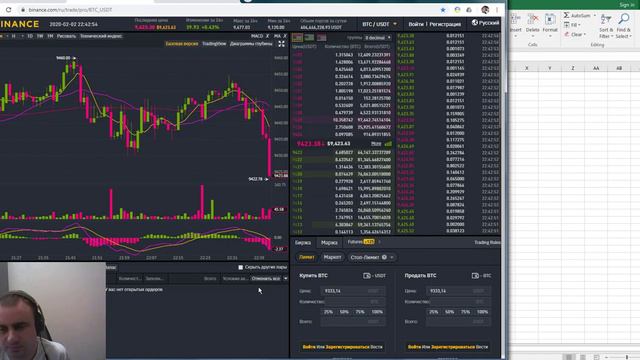This screenshot has height=360, width=640.
Task: Click the Binance logo
Action: click(20, 24)
